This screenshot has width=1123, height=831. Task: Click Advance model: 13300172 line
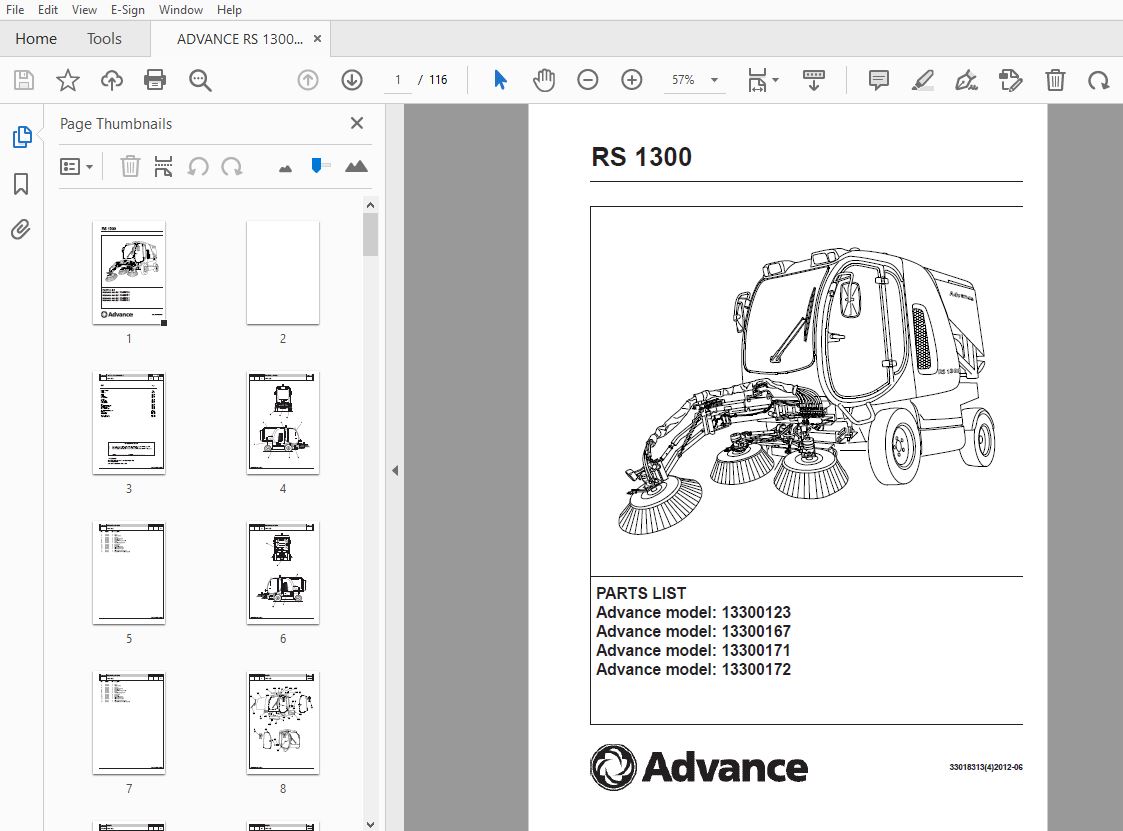(693, 669)
